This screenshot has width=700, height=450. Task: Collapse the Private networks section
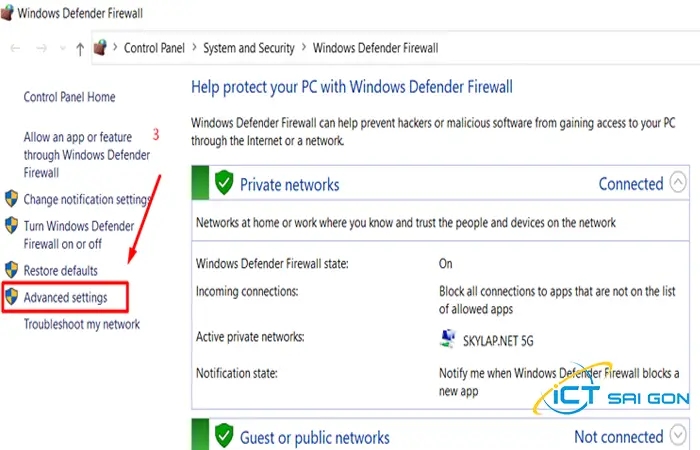point(678,183)
